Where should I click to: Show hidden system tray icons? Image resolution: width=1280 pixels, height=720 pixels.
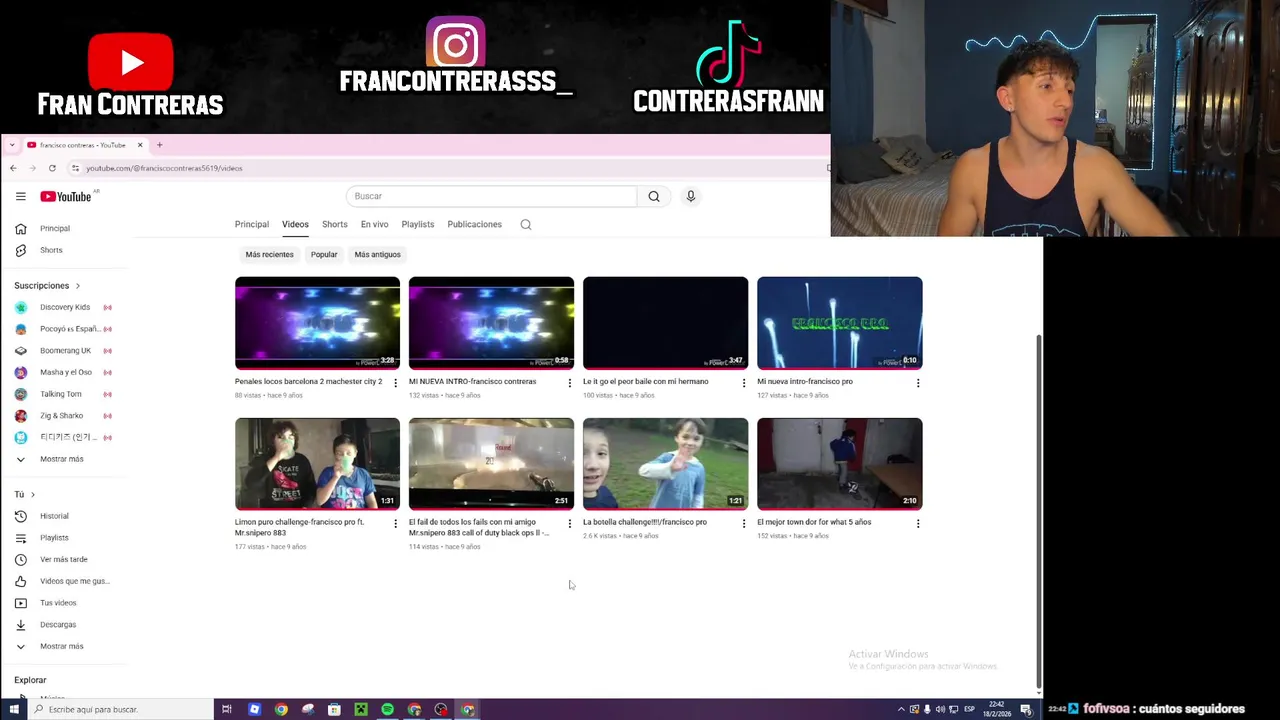[901, 709]
